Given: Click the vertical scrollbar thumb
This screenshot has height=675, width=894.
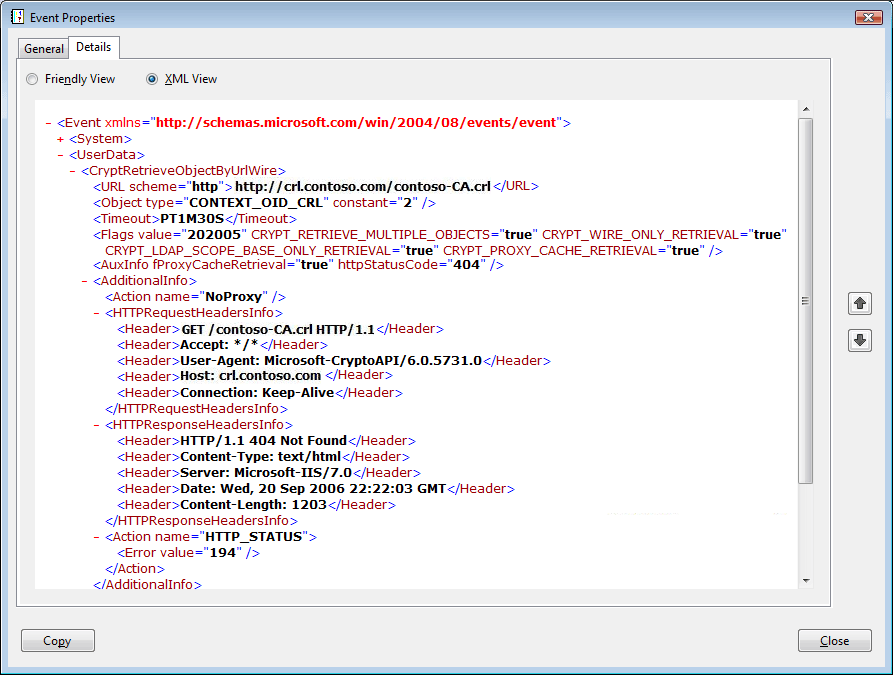Looking at the screenshot, I should tap(806, 300).
